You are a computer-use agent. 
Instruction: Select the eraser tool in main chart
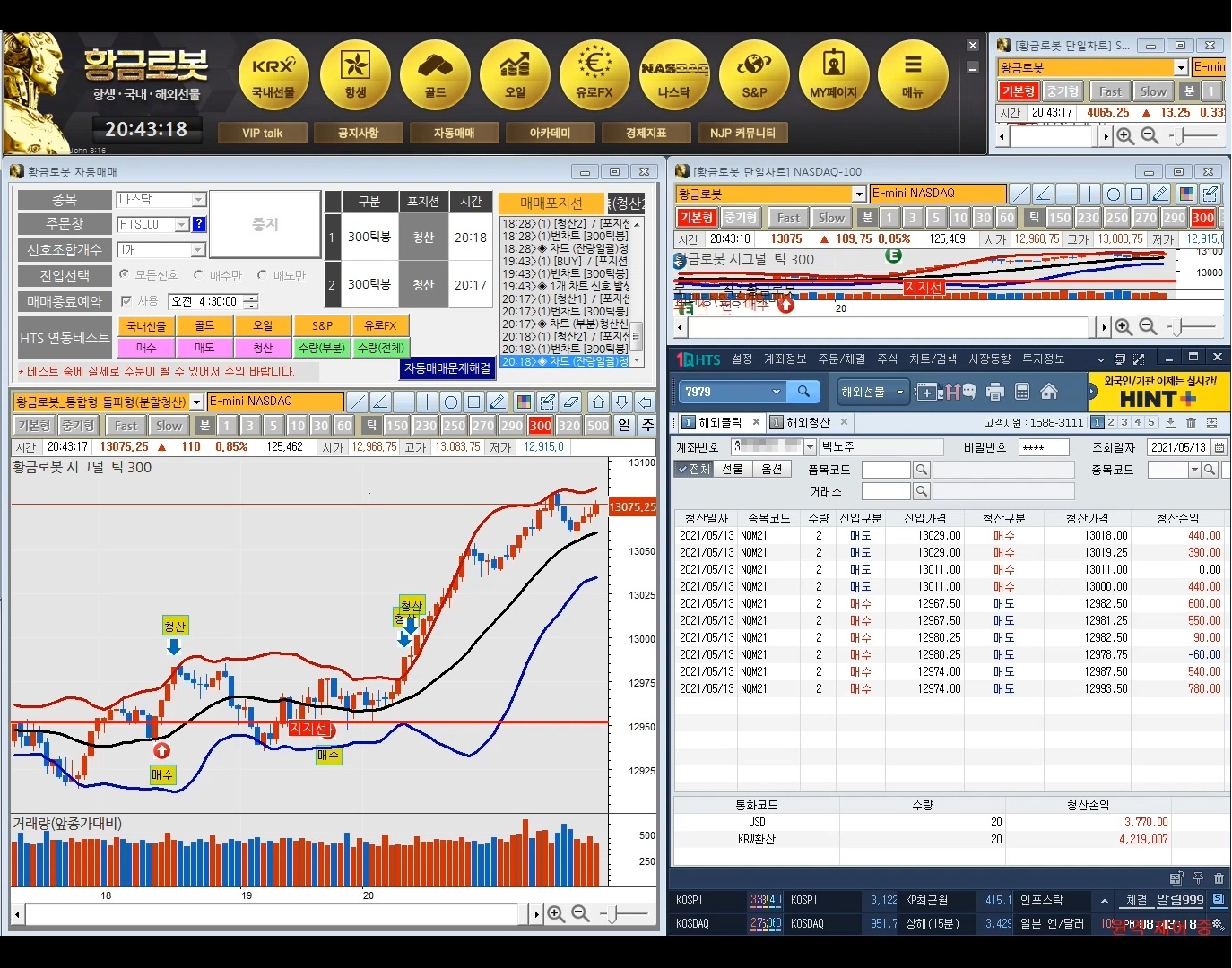571,402
